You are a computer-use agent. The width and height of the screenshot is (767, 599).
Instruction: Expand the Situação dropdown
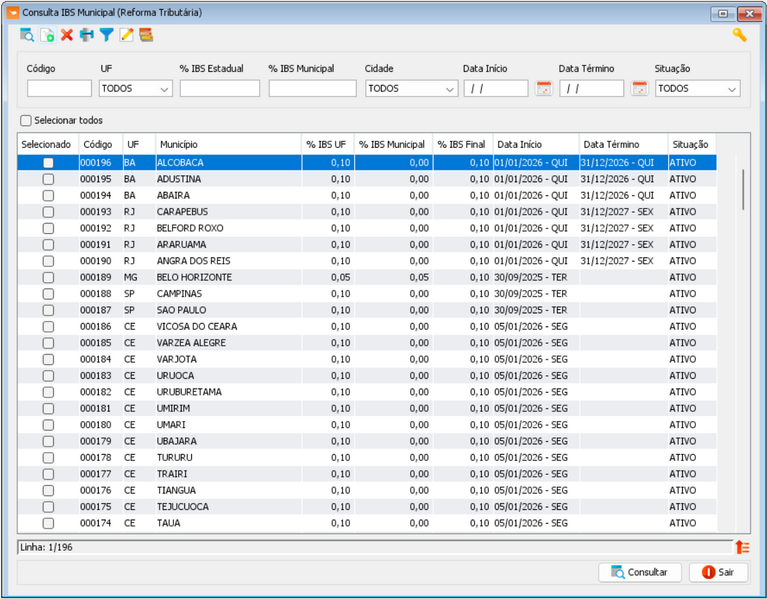pos(732,88)
